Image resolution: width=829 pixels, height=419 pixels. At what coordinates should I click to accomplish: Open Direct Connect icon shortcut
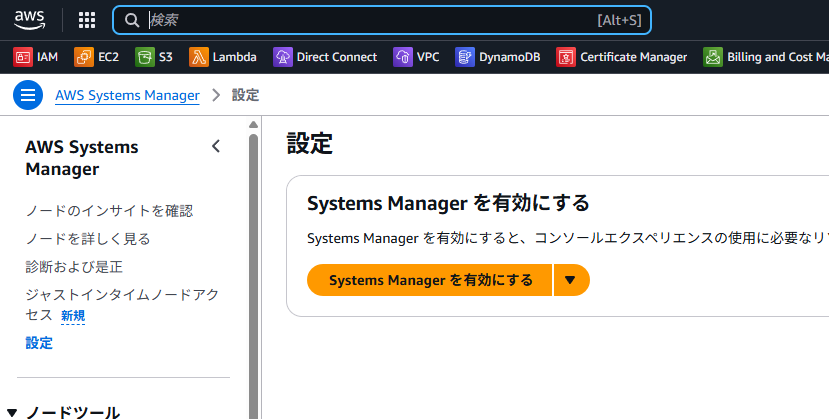[x=282, y=57]
